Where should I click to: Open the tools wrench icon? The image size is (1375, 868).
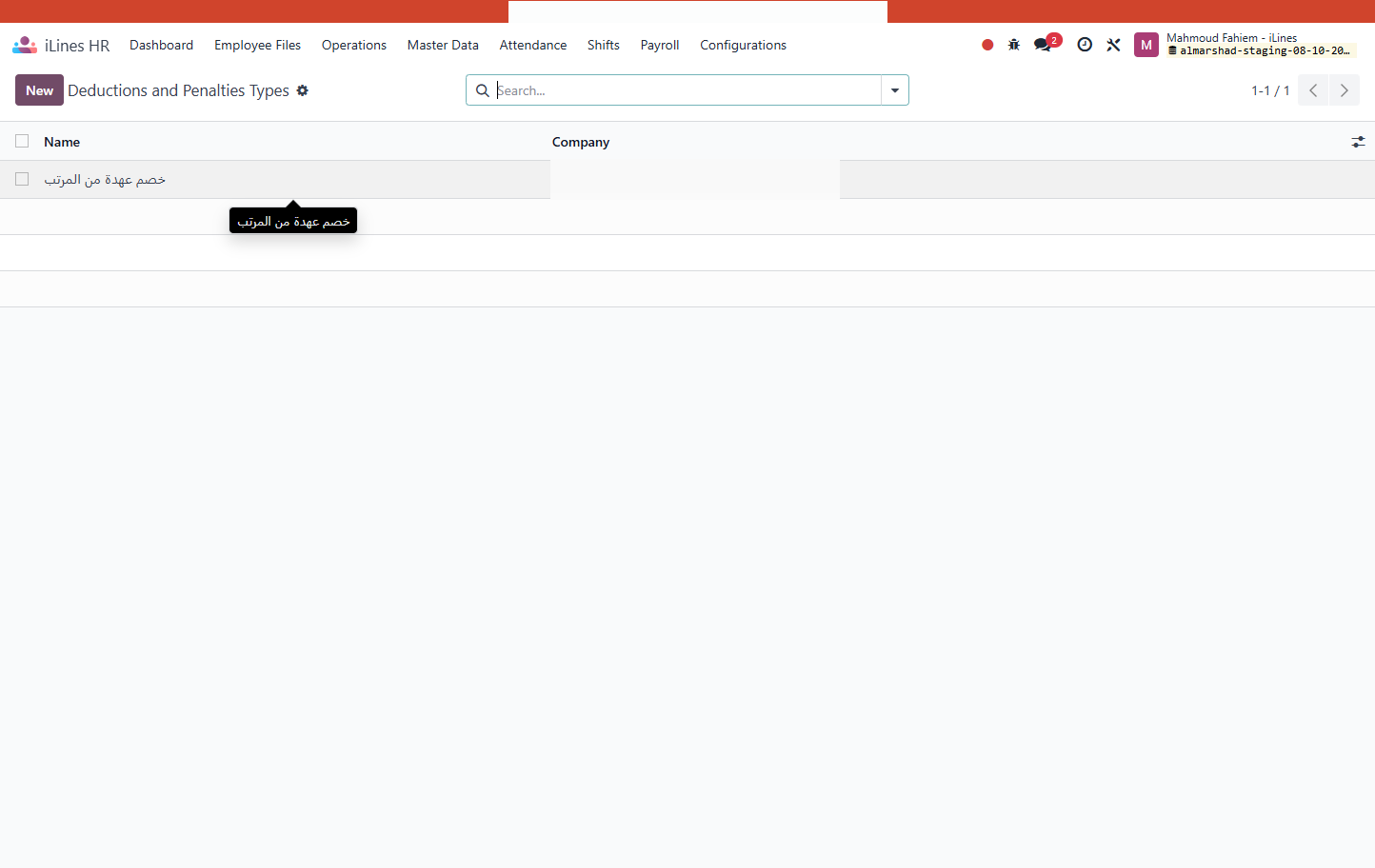[1113, 45]
